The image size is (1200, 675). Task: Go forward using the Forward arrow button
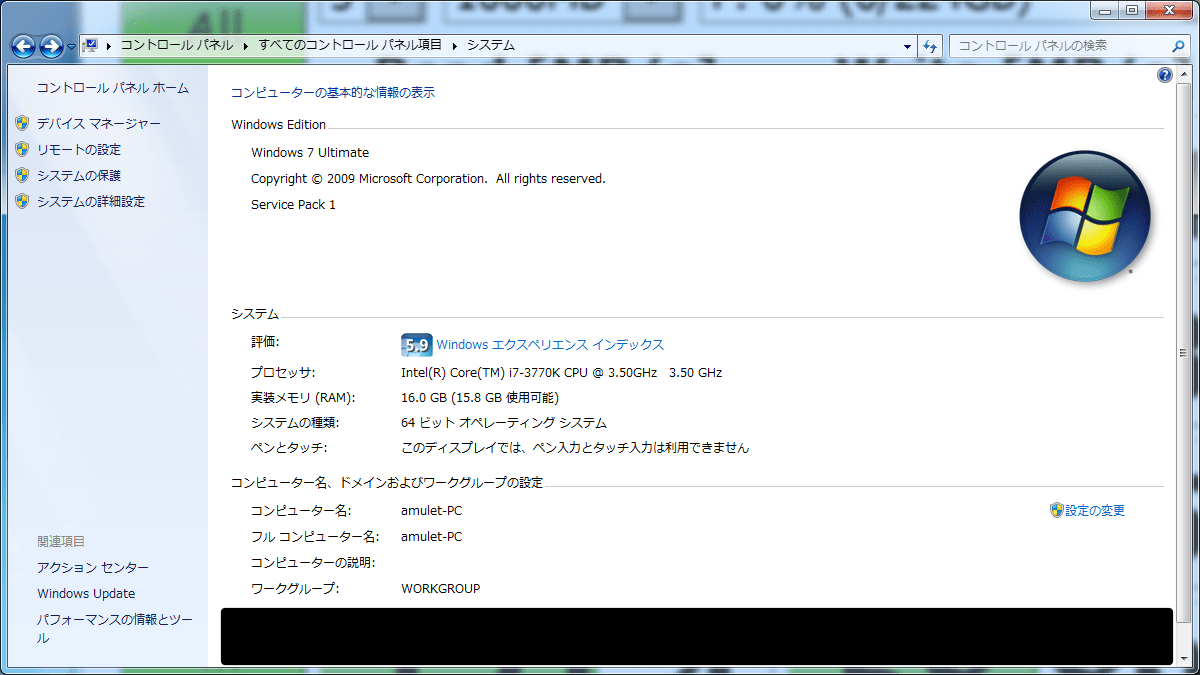coord(51,46)
